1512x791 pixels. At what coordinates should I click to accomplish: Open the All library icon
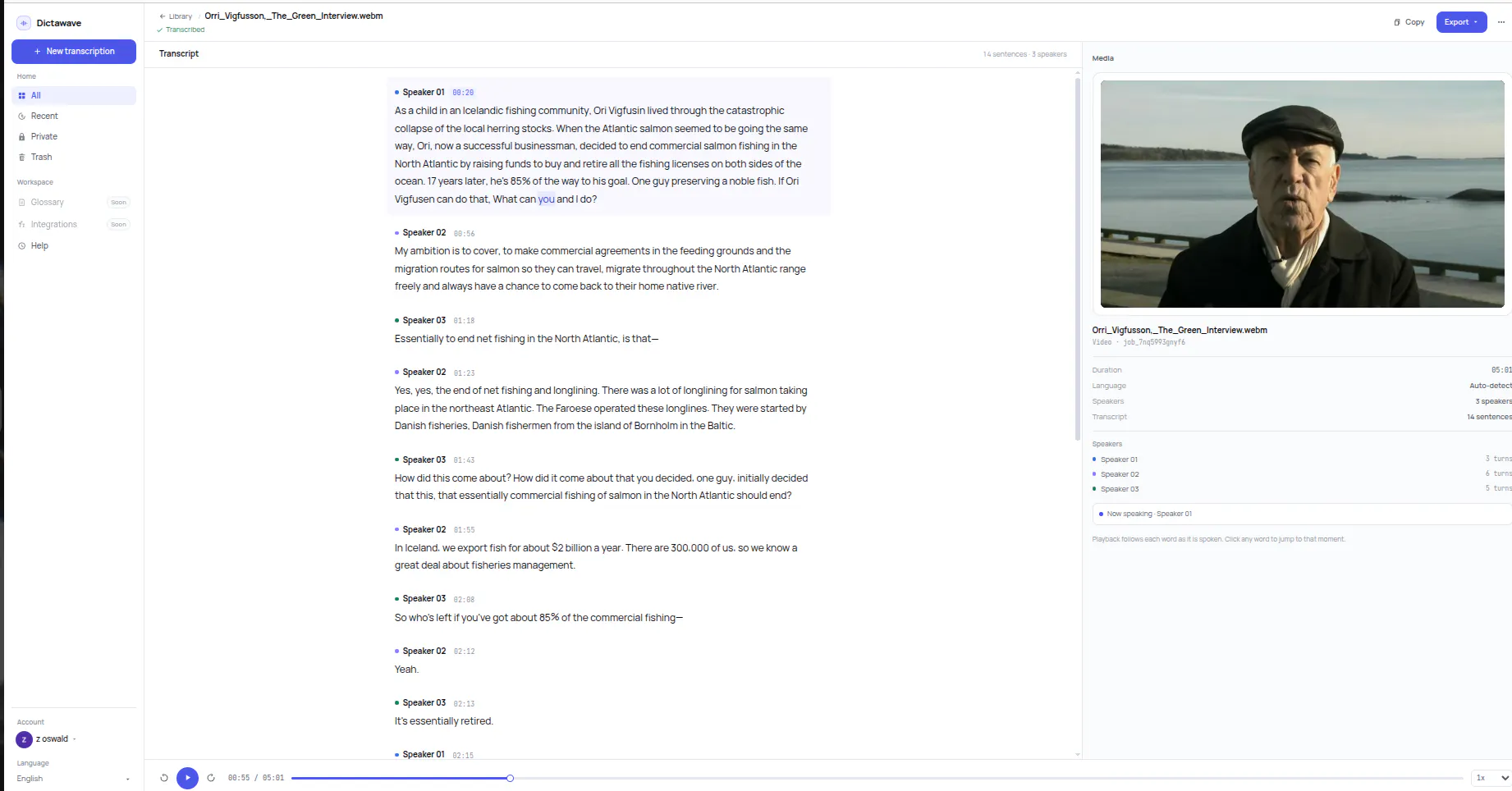pyautogui.click(x=22, y=96)
